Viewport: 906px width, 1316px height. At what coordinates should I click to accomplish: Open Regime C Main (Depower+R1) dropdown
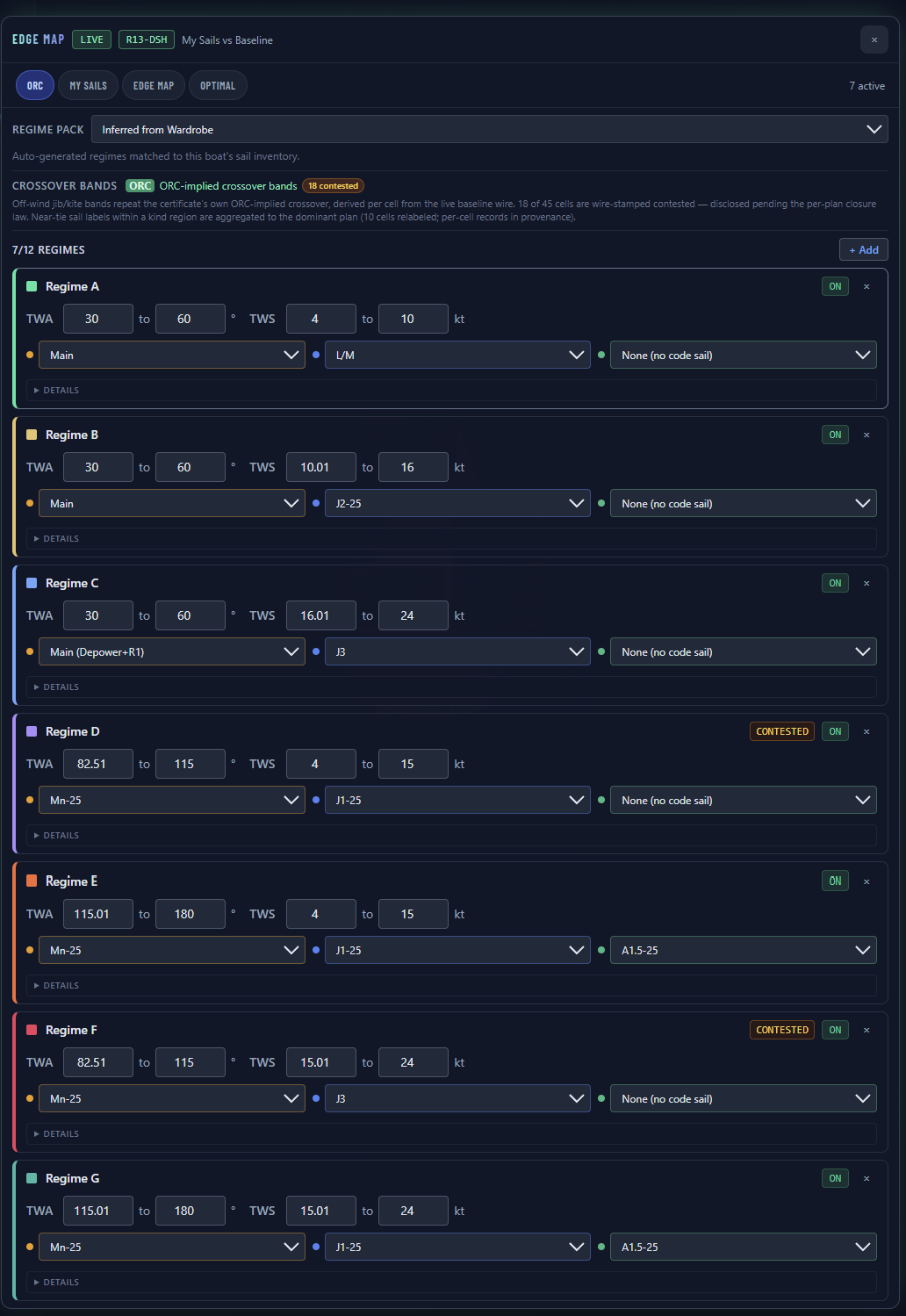click(172, 651)
